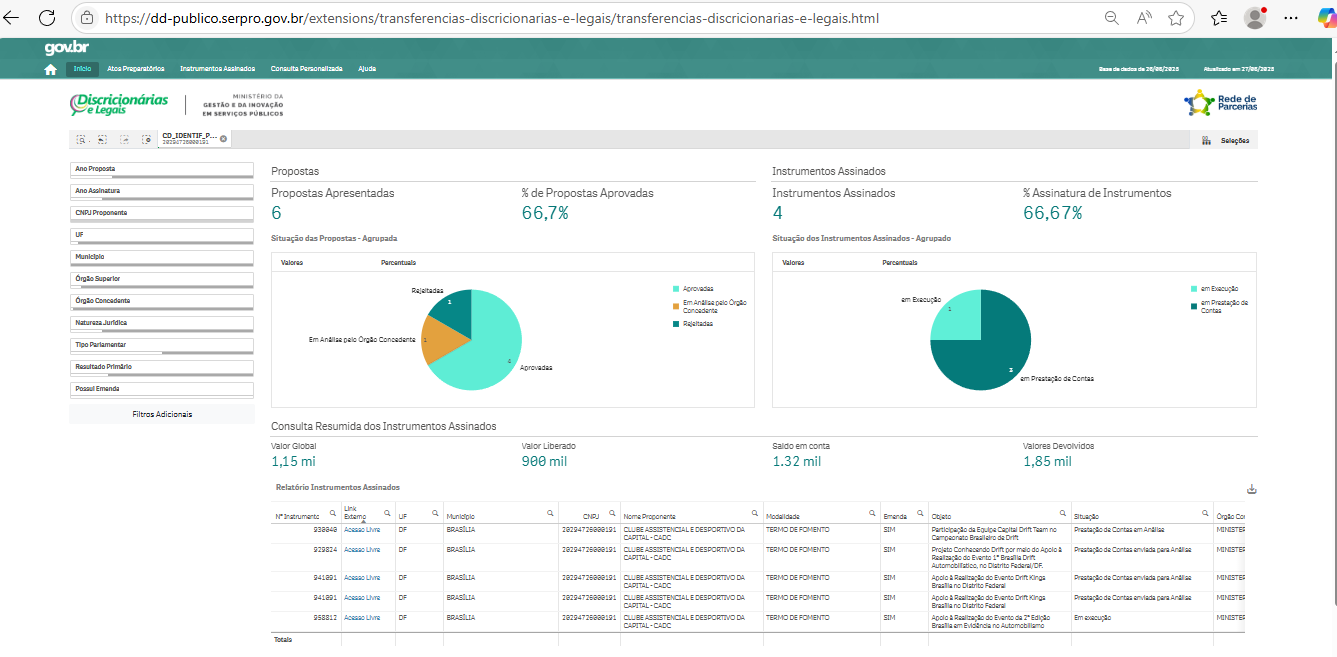Click the home icon in navigation bar

point(50,69)
